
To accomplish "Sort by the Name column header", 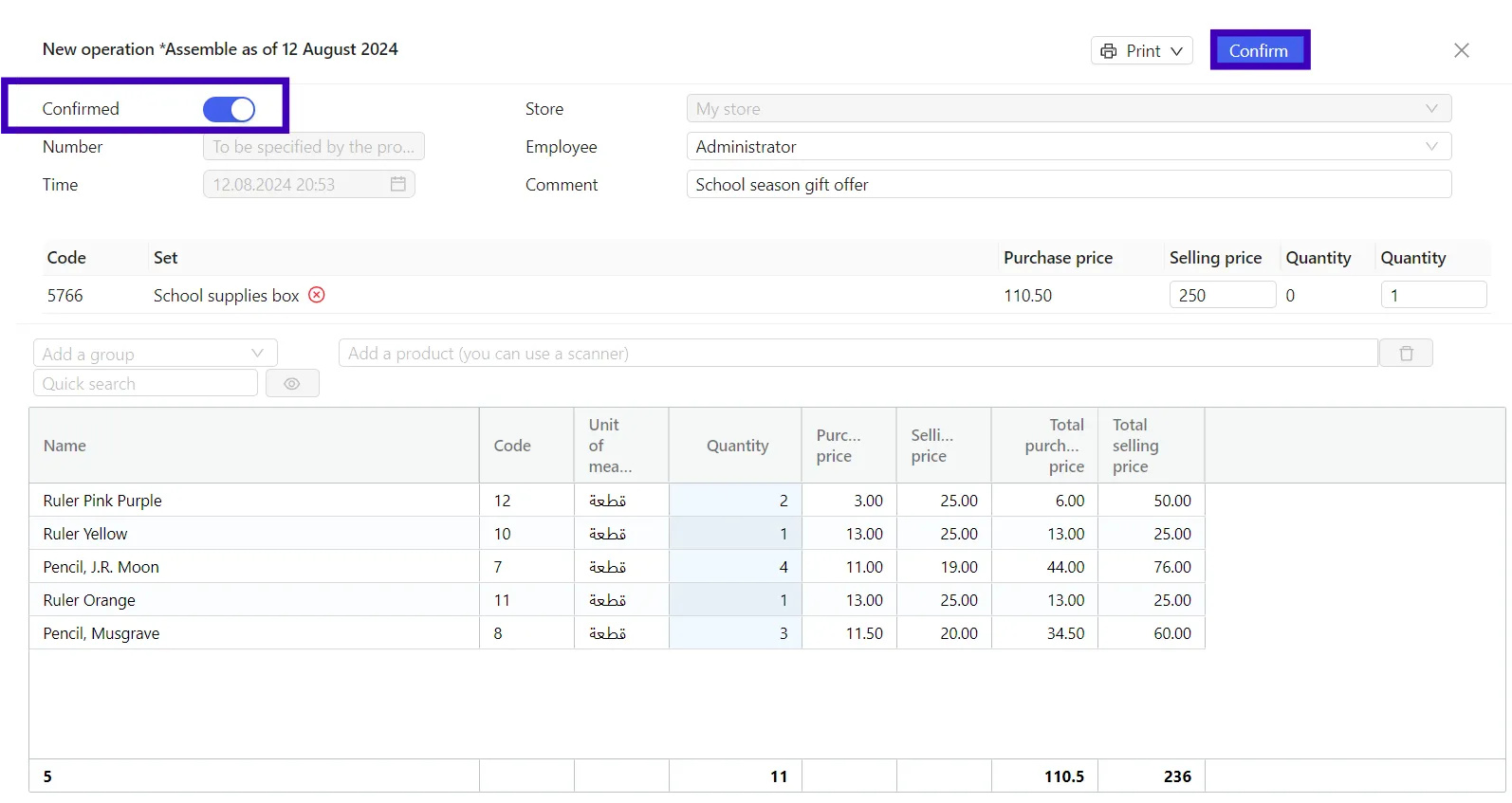I will click(254, 446).
